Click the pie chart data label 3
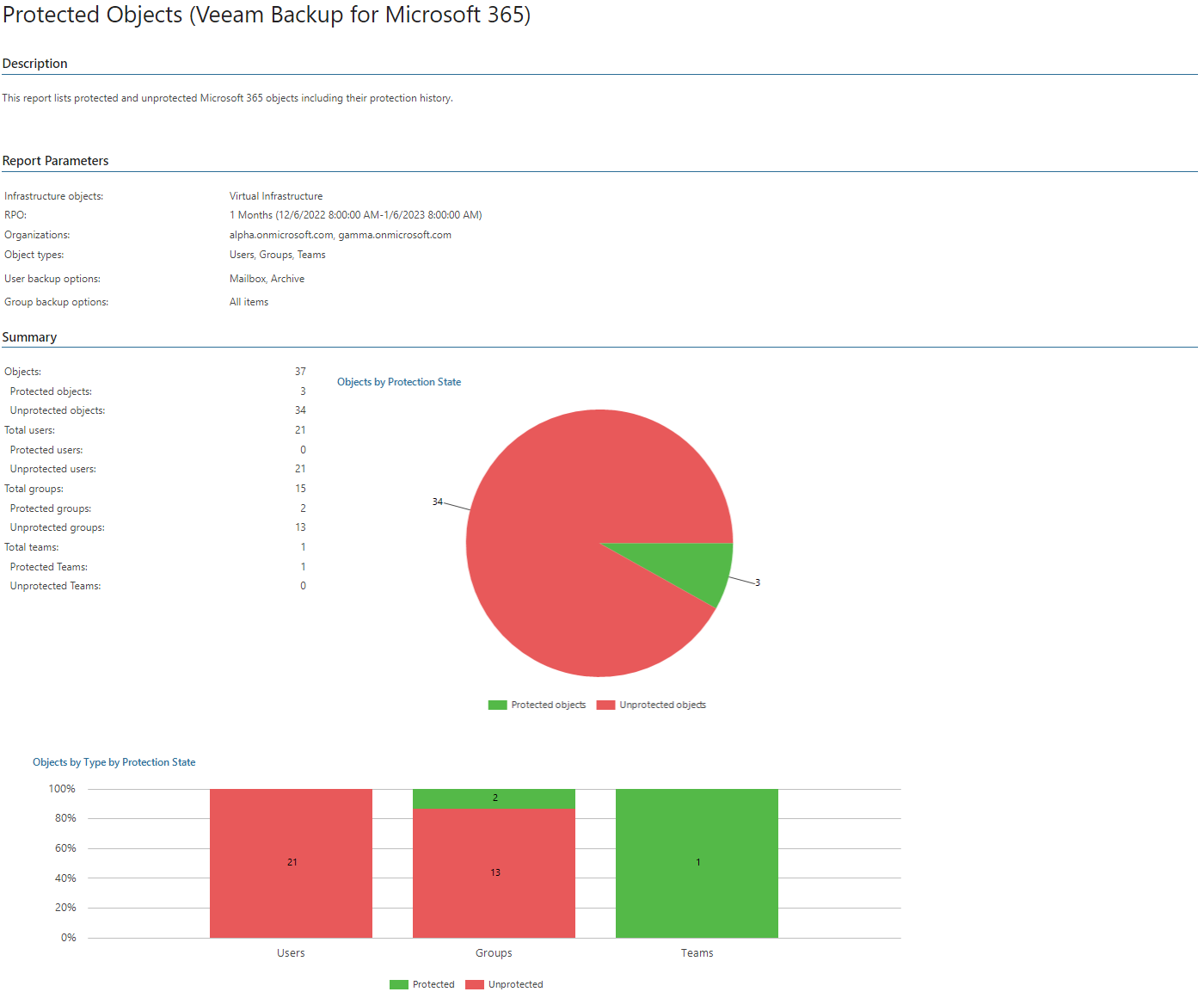Image resolution: width=1204 pixels, height=998 pixels. tap(758, 582)
